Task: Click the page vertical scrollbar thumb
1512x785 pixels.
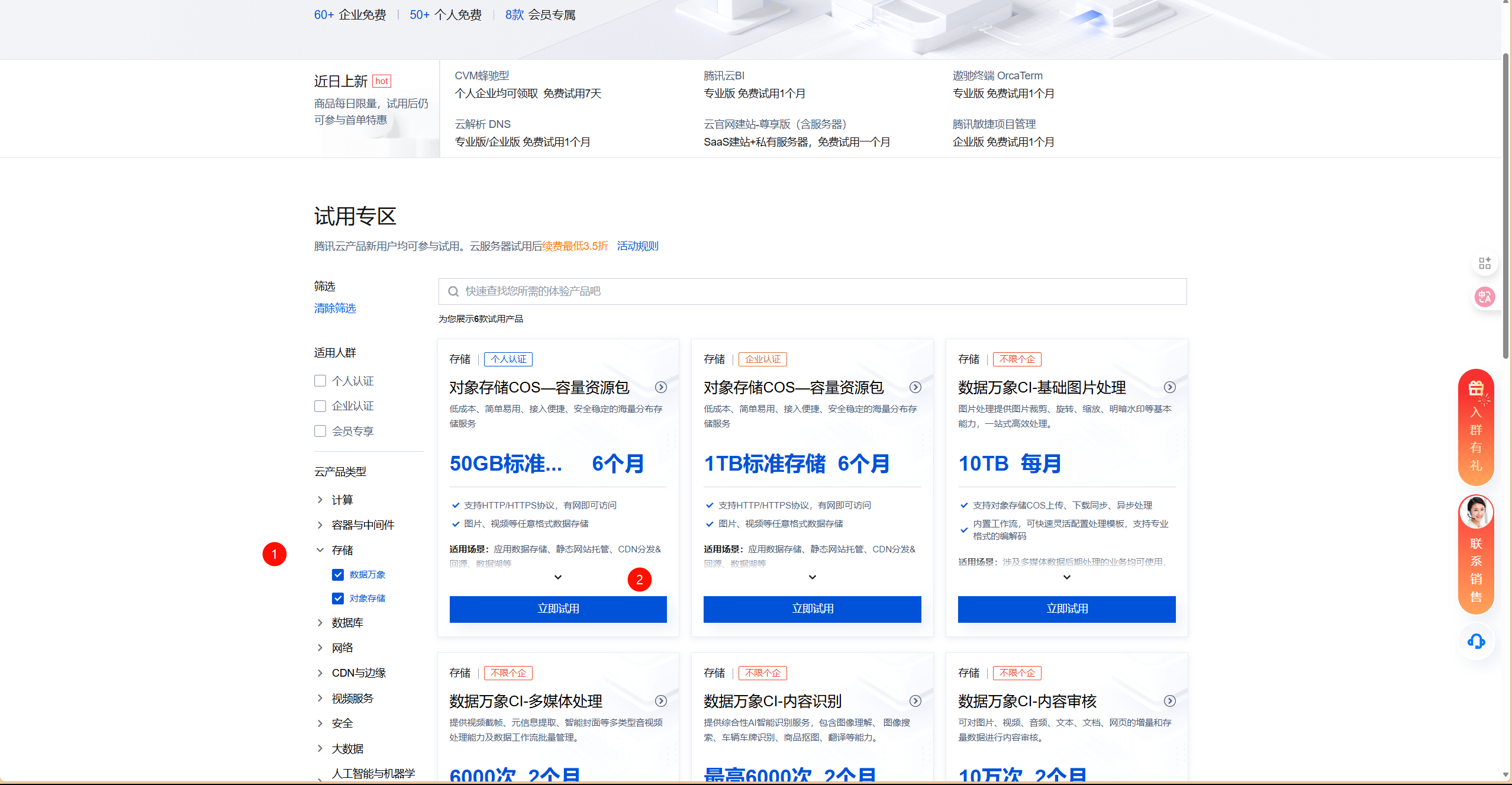Action: pos(1506,206)
